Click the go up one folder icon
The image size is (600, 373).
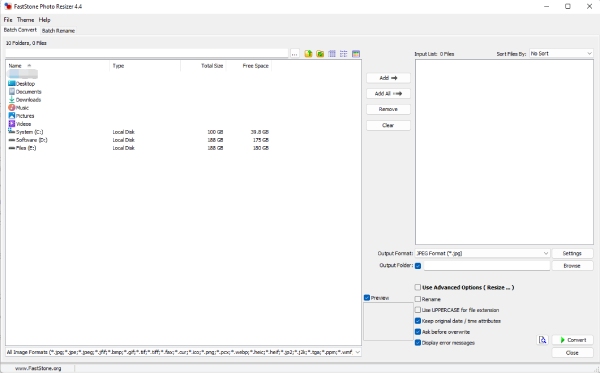(308, 54)
